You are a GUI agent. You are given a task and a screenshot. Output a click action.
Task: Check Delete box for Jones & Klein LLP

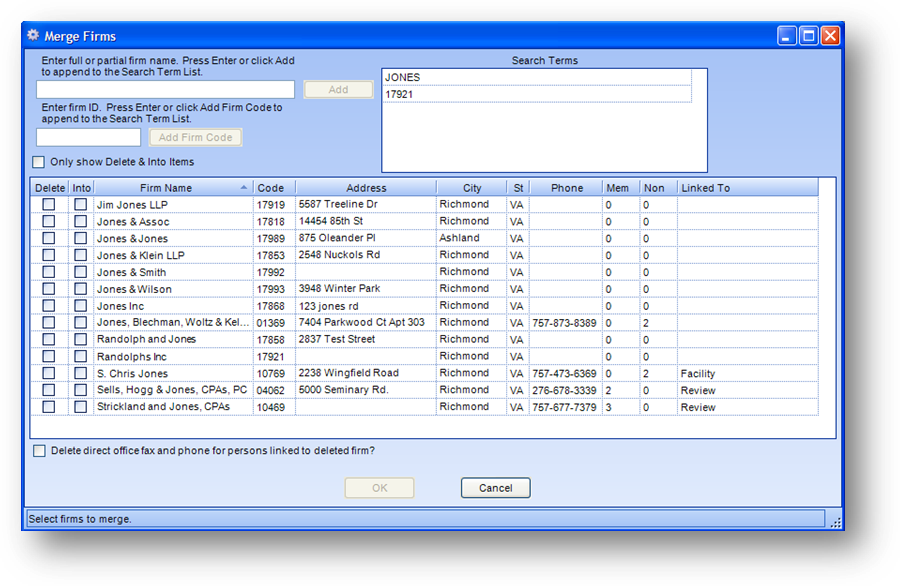click(49, 255)
